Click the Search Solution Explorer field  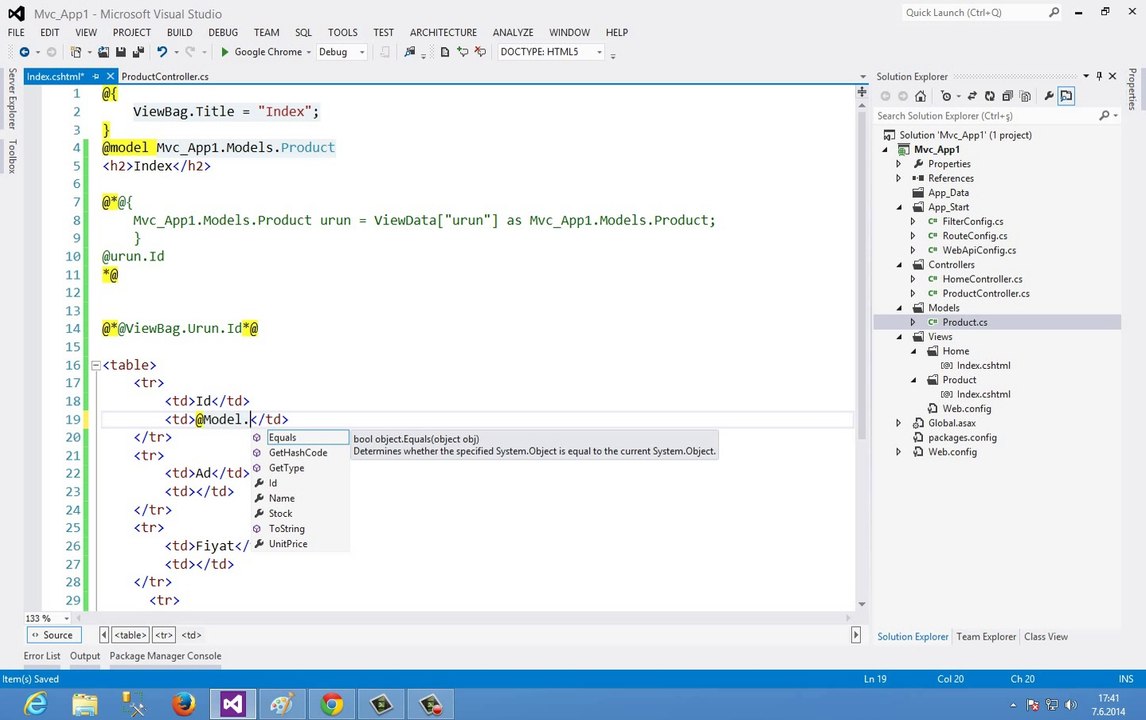point(986,115)
